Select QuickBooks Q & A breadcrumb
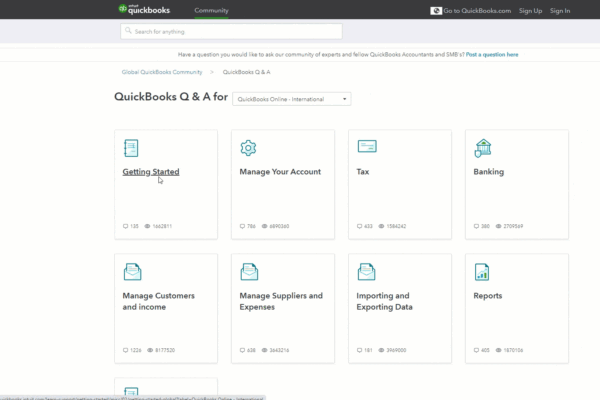The width and height of the screenshot is (600, 400). 246,72
